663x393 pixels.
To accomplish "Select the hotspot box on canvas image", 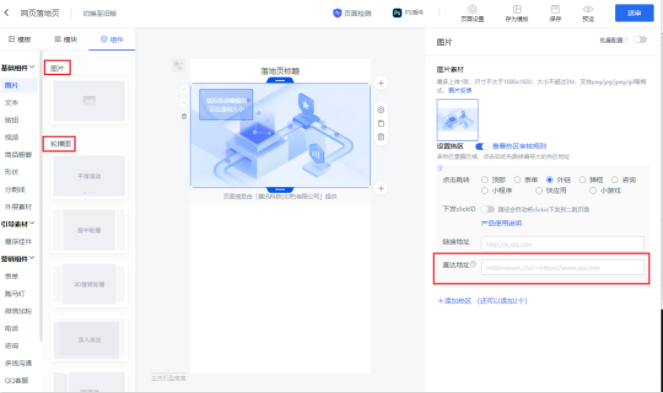I will pos(226,104).
